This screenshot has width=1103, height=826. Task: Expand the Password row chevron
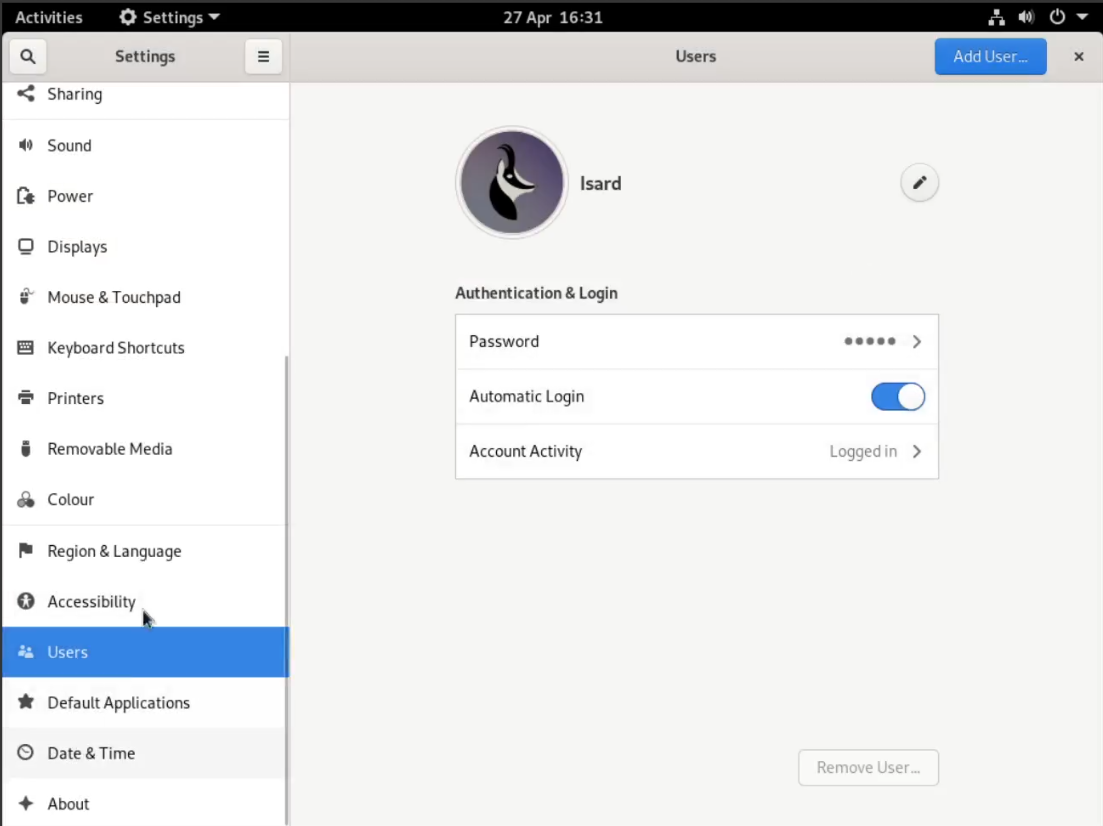click(x=916, y=342)
